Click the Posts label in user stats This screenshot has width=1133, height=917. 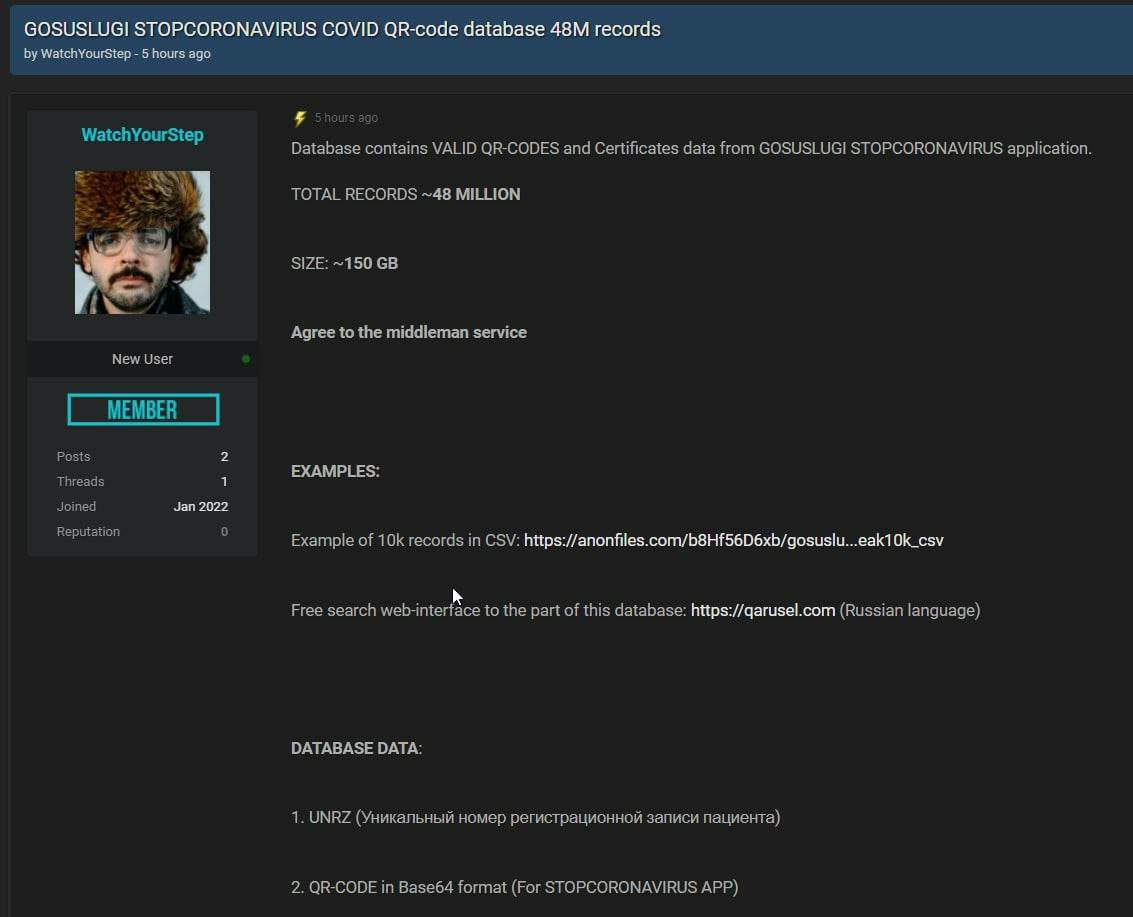click(74, 457)
